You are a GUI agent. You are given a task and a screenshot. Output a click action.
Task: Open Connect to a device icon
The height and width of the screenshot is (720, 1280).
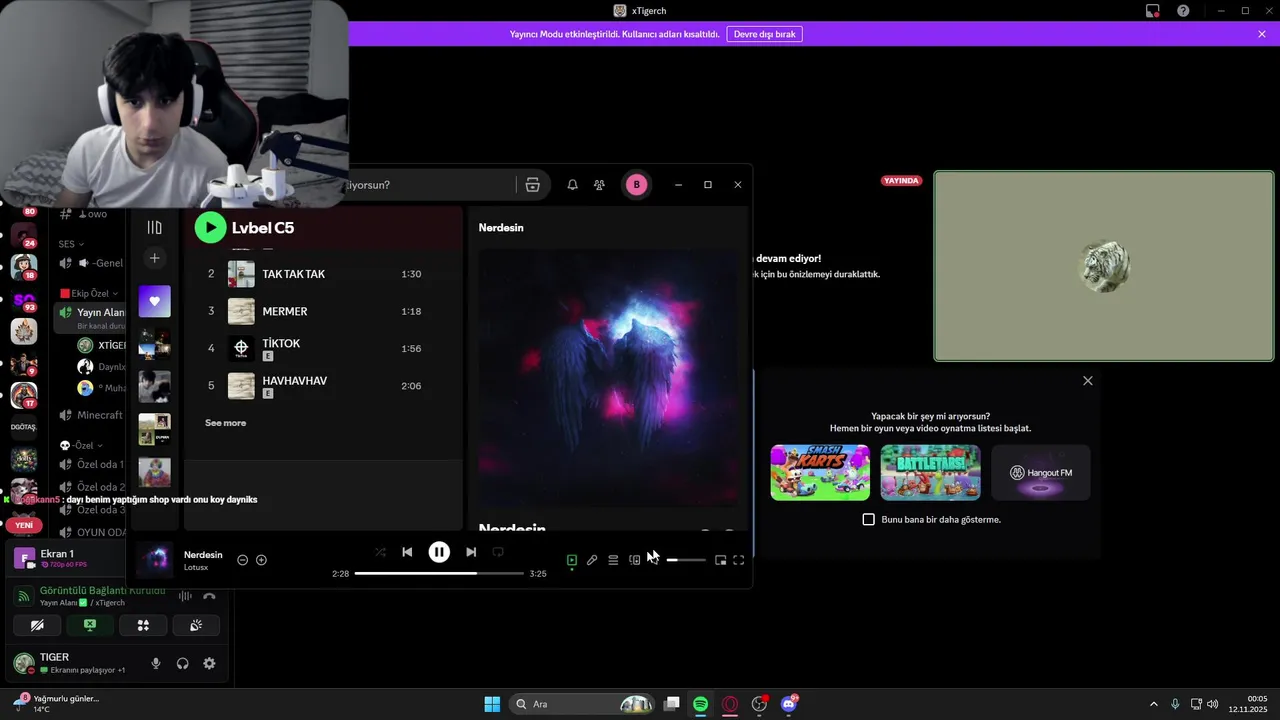pos(634,560)
